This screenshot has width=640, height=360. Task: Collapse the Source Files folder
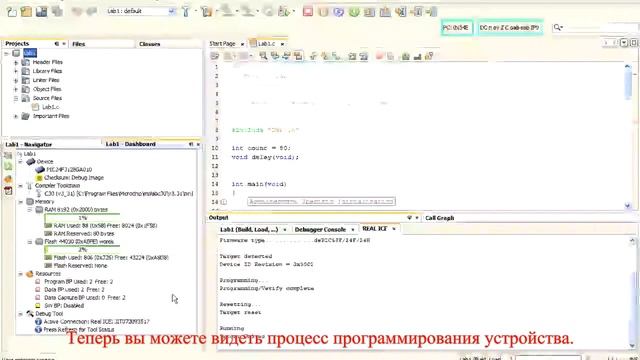pos(16,98)
